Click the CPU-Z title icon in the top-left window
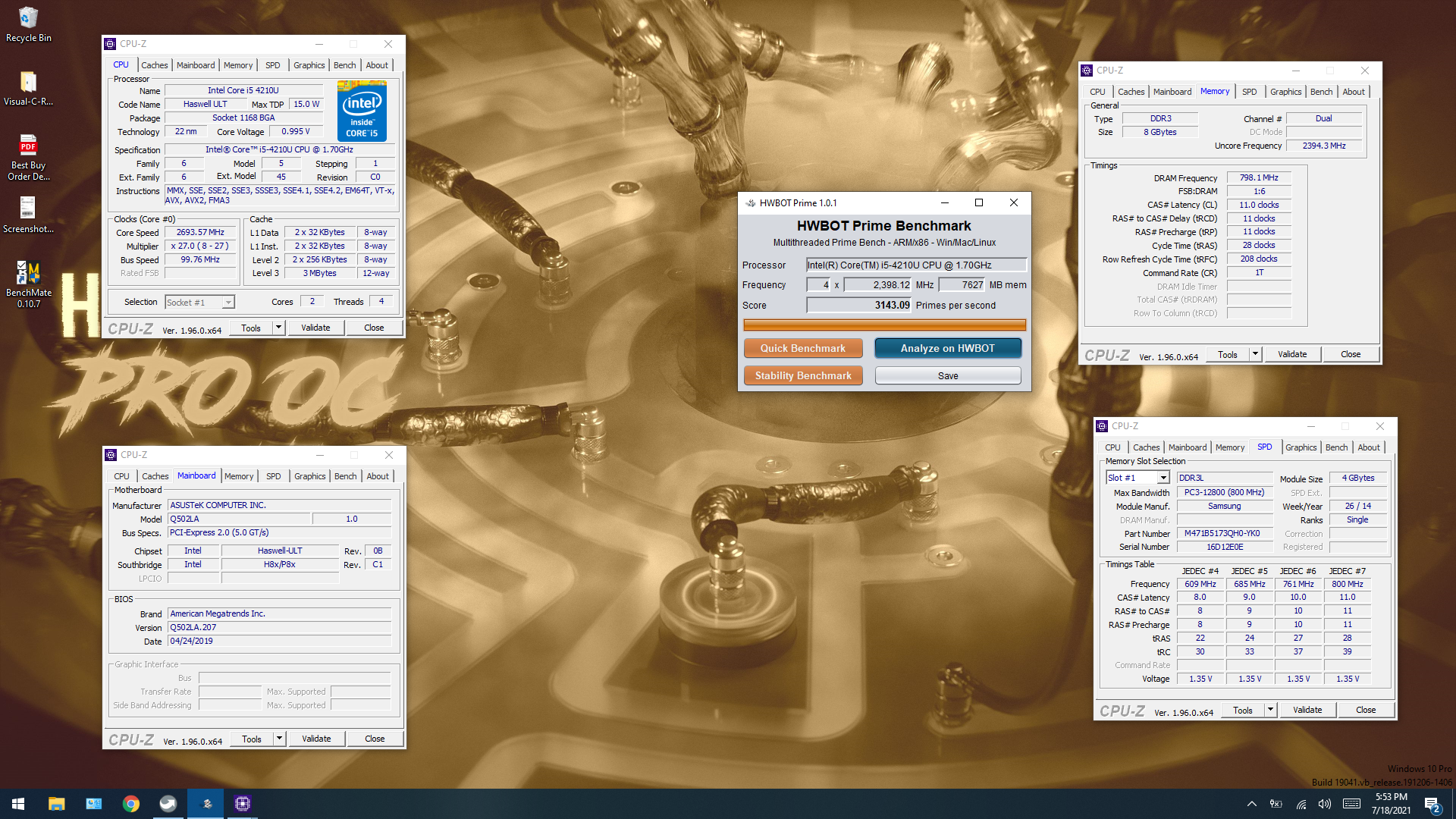Viewport: 1456px width, 819px height. (x=111, y=44)
